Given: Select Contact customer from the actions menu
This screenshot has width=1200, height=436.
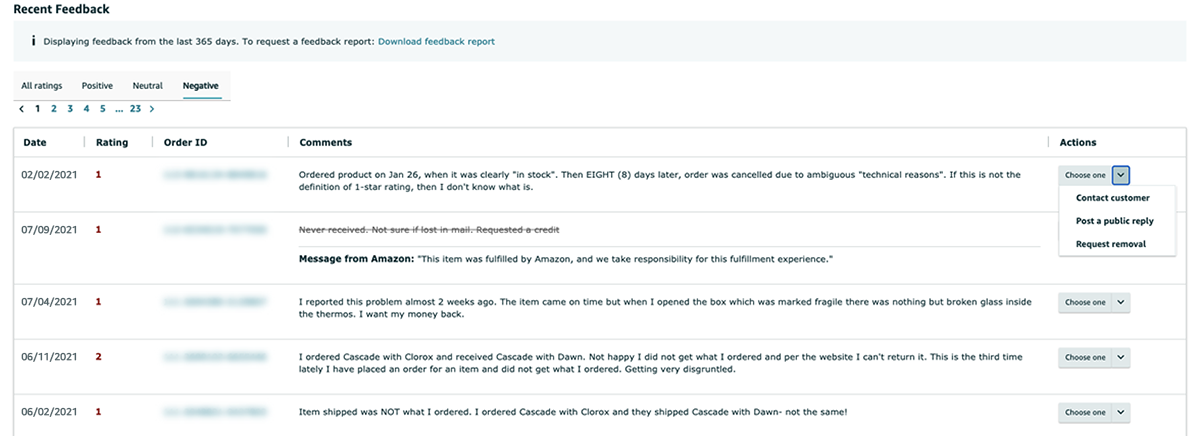Looking at the screenshot, I should [x=1112, y=198].
